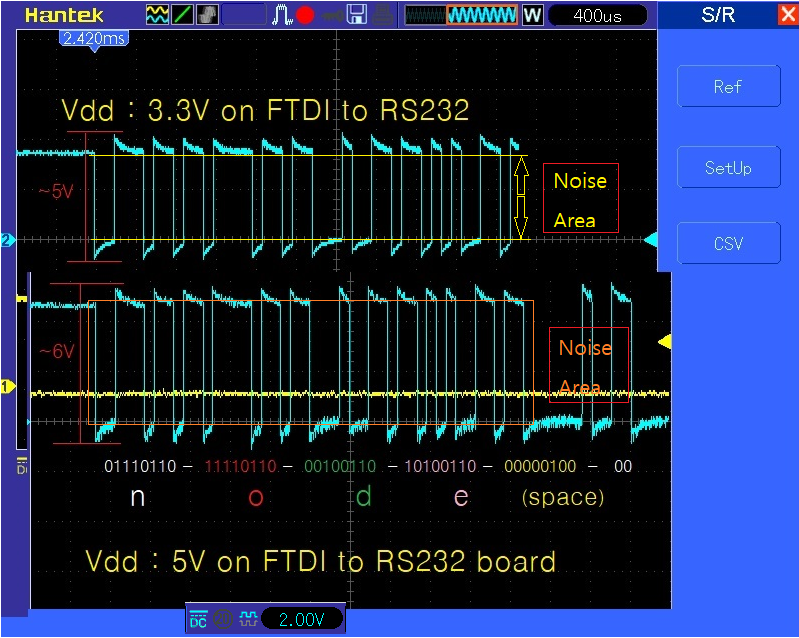Open the SetUp button in S/R panel
Viewport: 799px width, 638px height.
tap(728, 167)
